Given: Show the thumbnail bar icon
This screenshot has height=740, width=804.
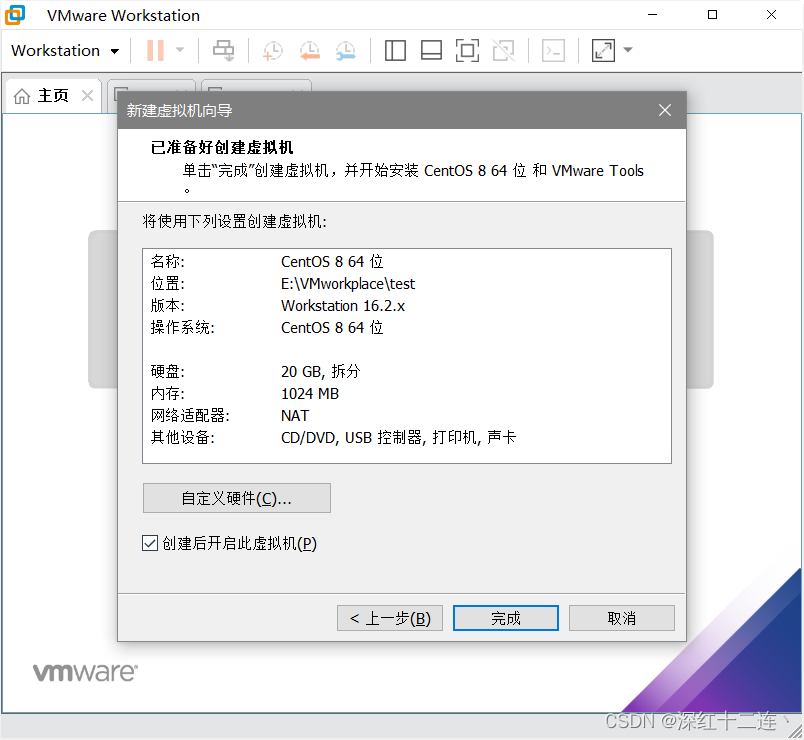Looking at the screenshot, I should [431, 50].
